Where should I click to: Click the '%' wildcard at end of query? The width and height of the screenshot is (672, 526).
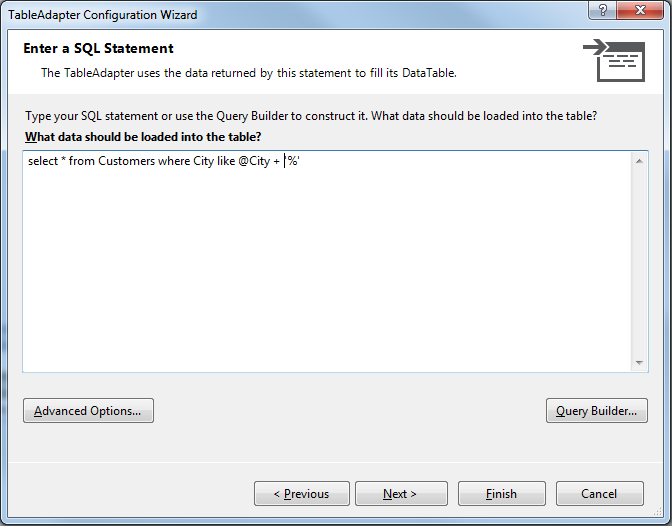pos(293,161)
